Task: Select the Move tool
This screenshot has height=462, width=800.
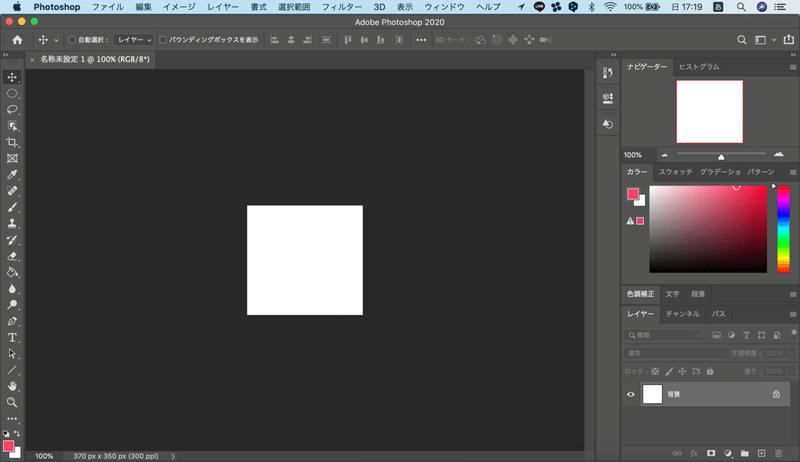Action: [12, 77]
